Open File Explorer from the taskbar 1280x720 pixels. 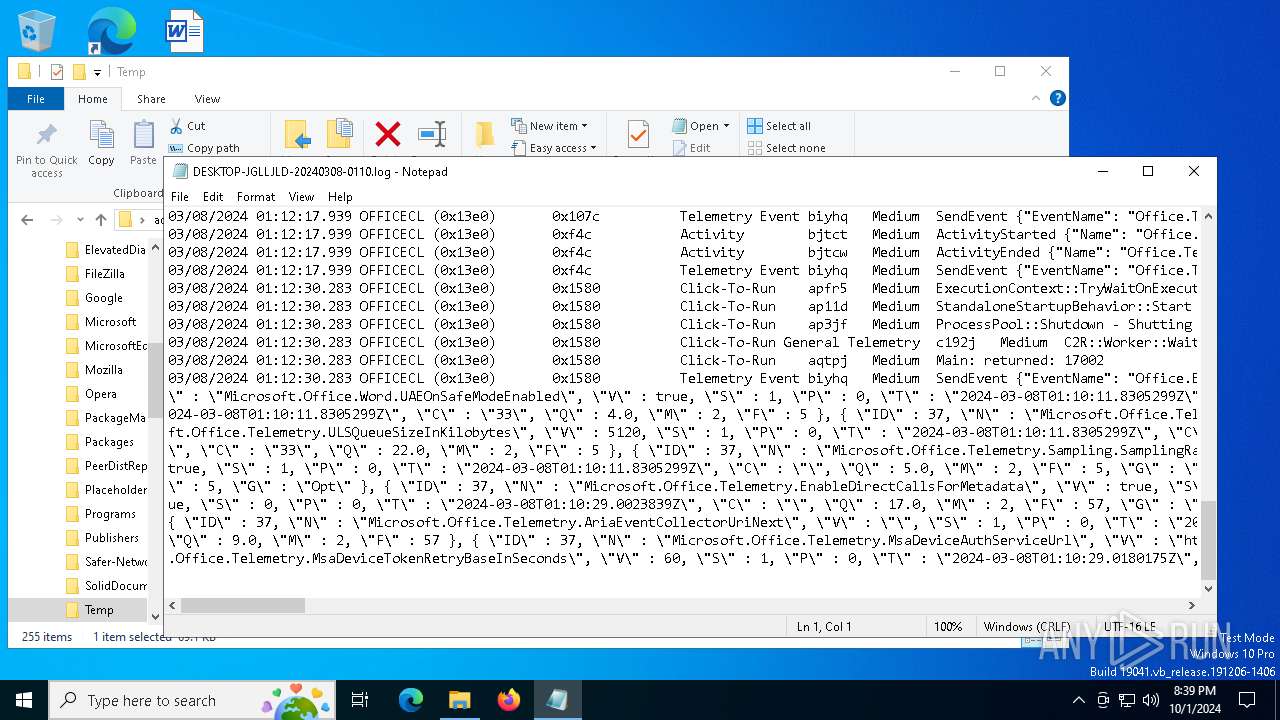click(459, 700)
